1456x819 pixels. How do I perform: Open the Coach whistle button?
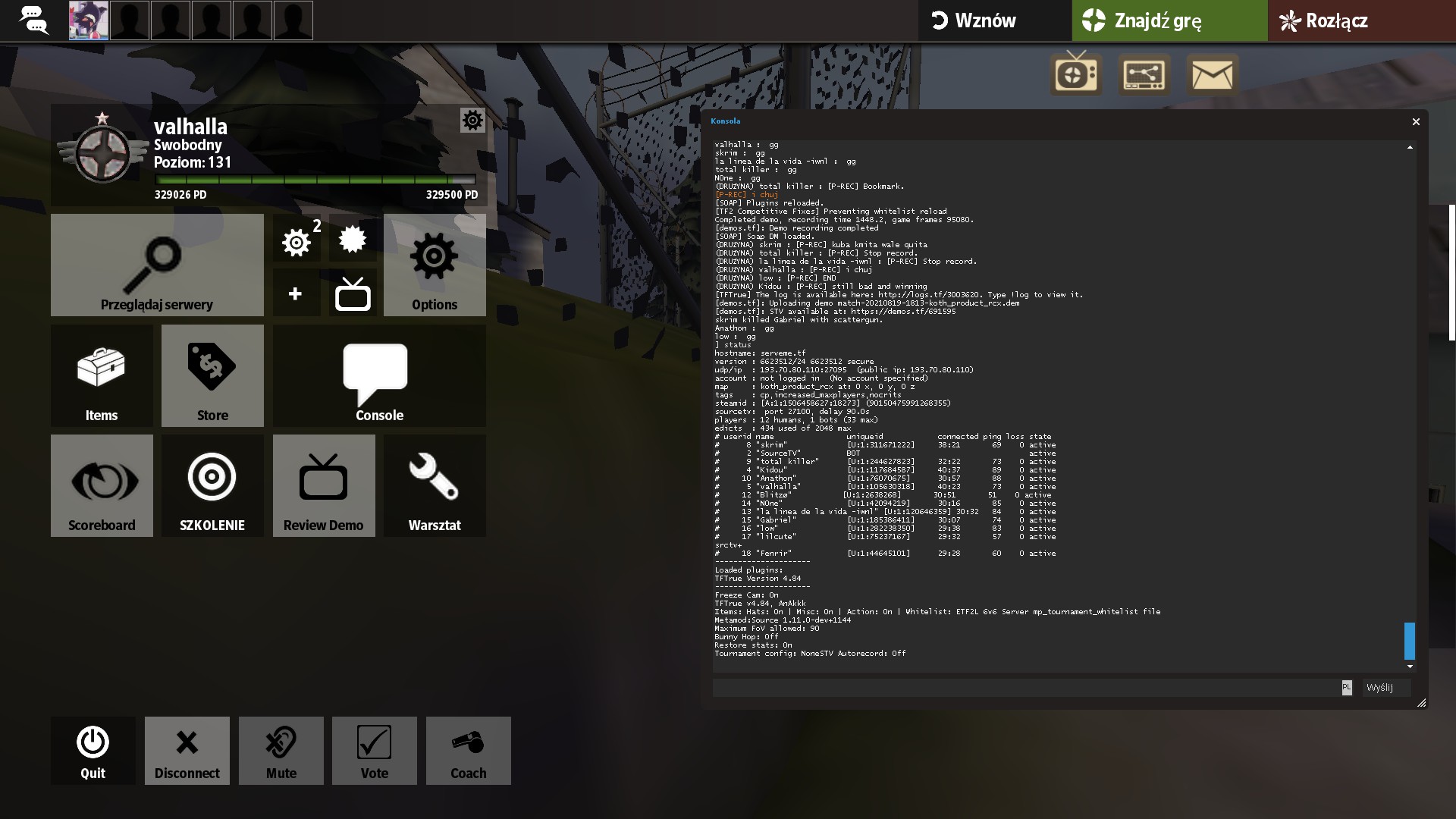click(468, 751)
